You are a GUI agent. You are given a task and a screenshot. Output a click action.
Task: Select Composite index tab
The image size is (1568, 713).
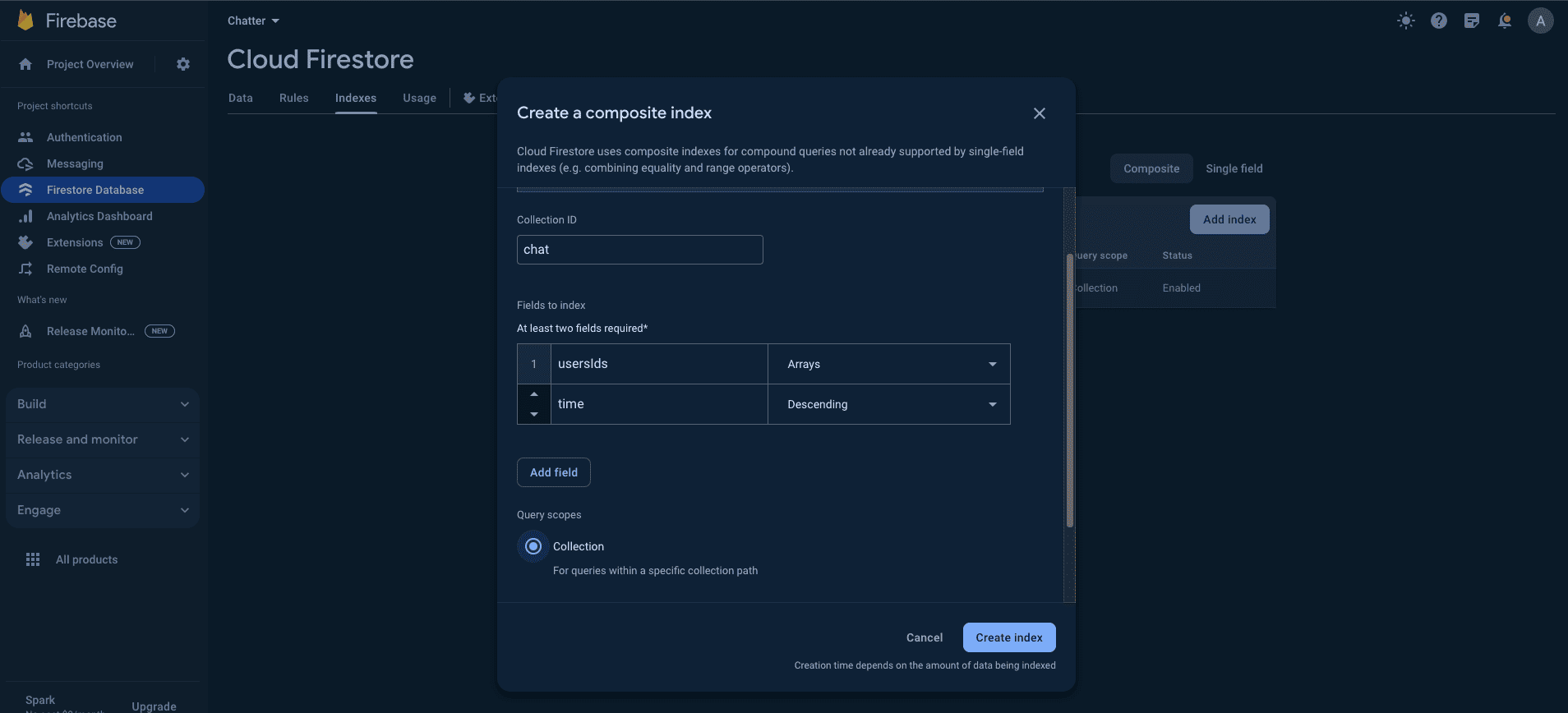1151,168
